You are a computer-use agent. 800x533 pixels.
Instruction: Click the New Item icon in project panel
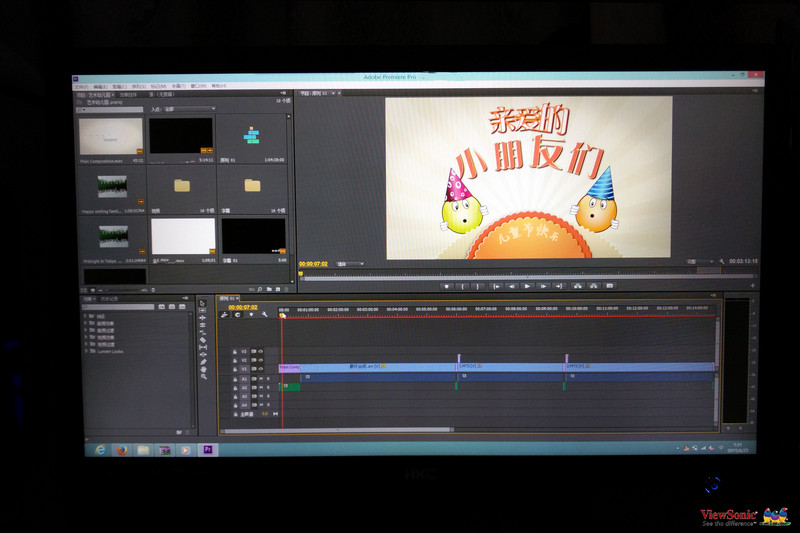pyautogui.click(x=278, y=289)
